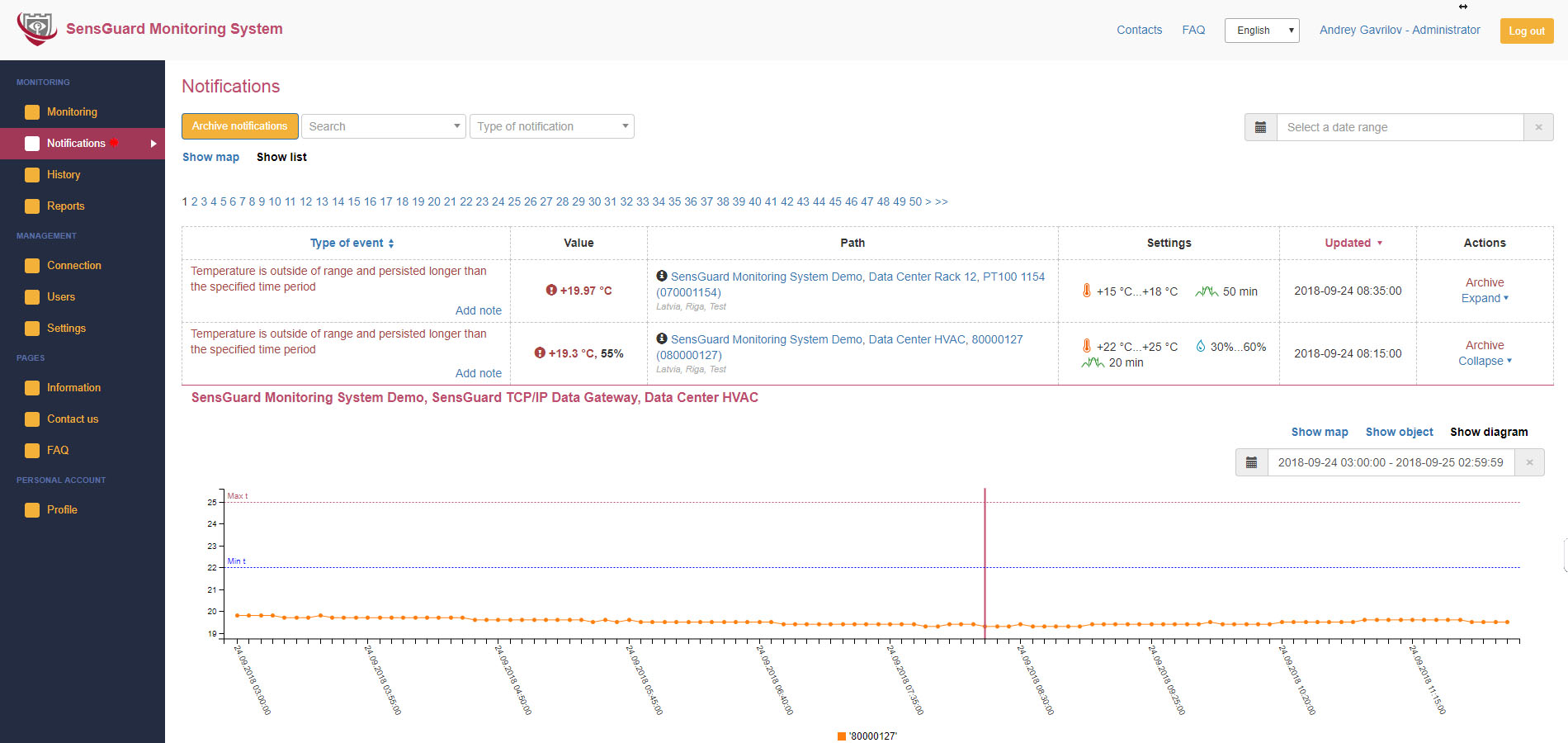The width and height of the screenshot is (1568, 743).
Task: Collapse the Data Center HVAC notification row
Action: point(1484,361)
